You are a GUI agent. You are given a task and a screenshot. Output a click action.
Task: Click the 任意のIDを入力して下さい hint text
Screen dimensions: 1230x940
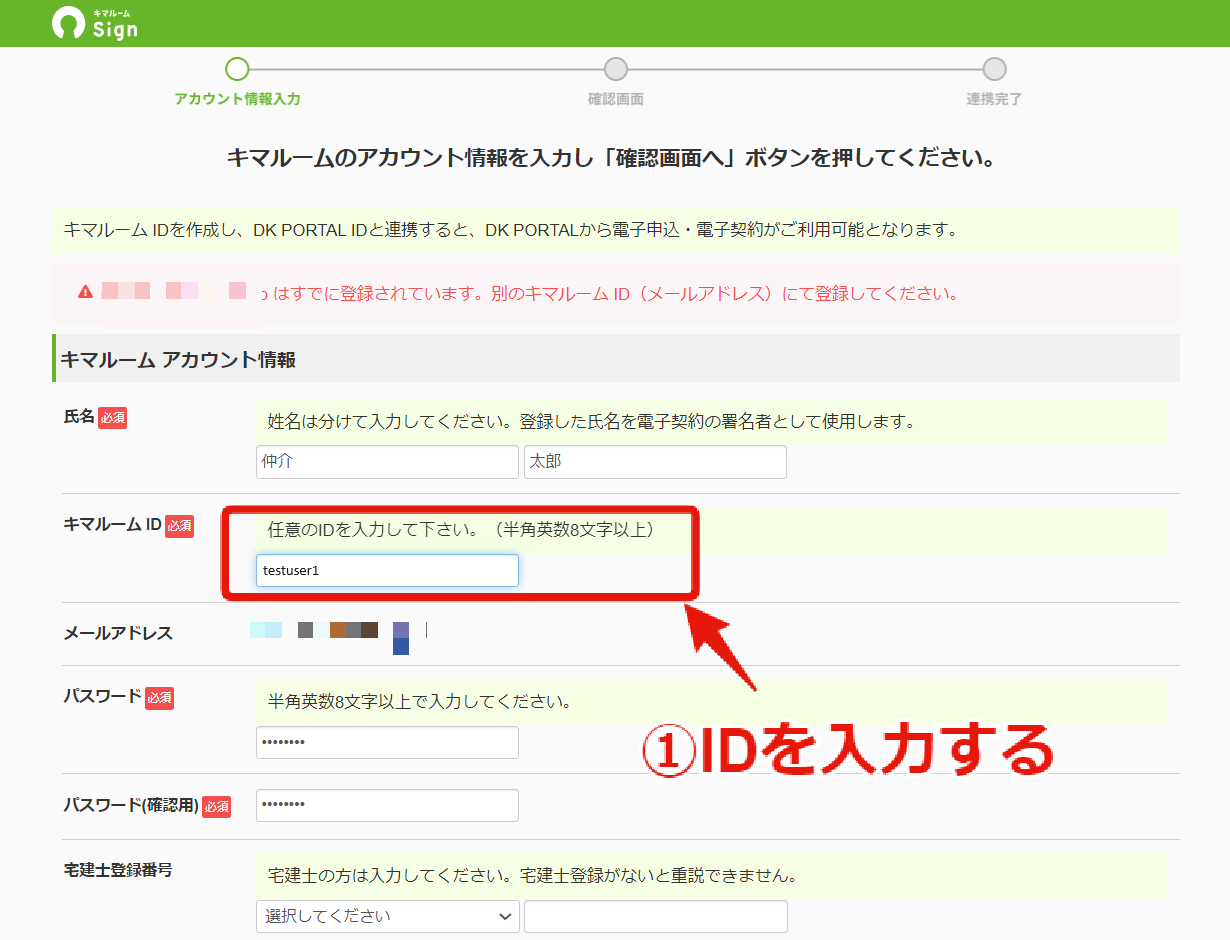[x=461, y=529]
